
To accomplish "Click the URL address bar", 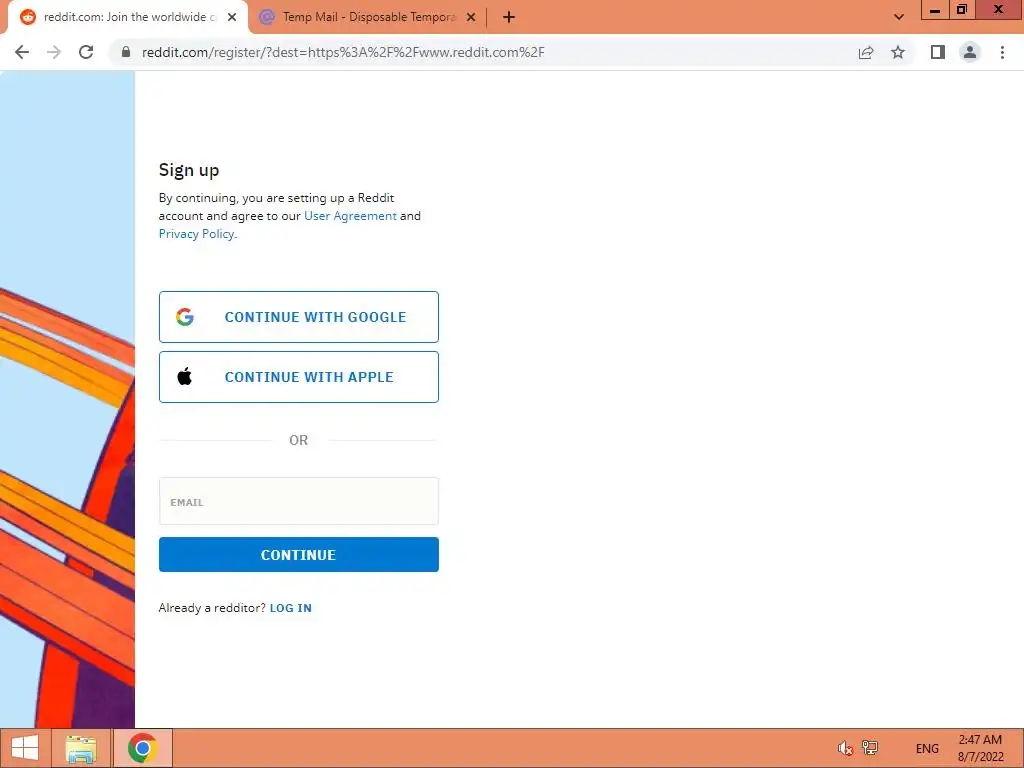I will point(483,52).
